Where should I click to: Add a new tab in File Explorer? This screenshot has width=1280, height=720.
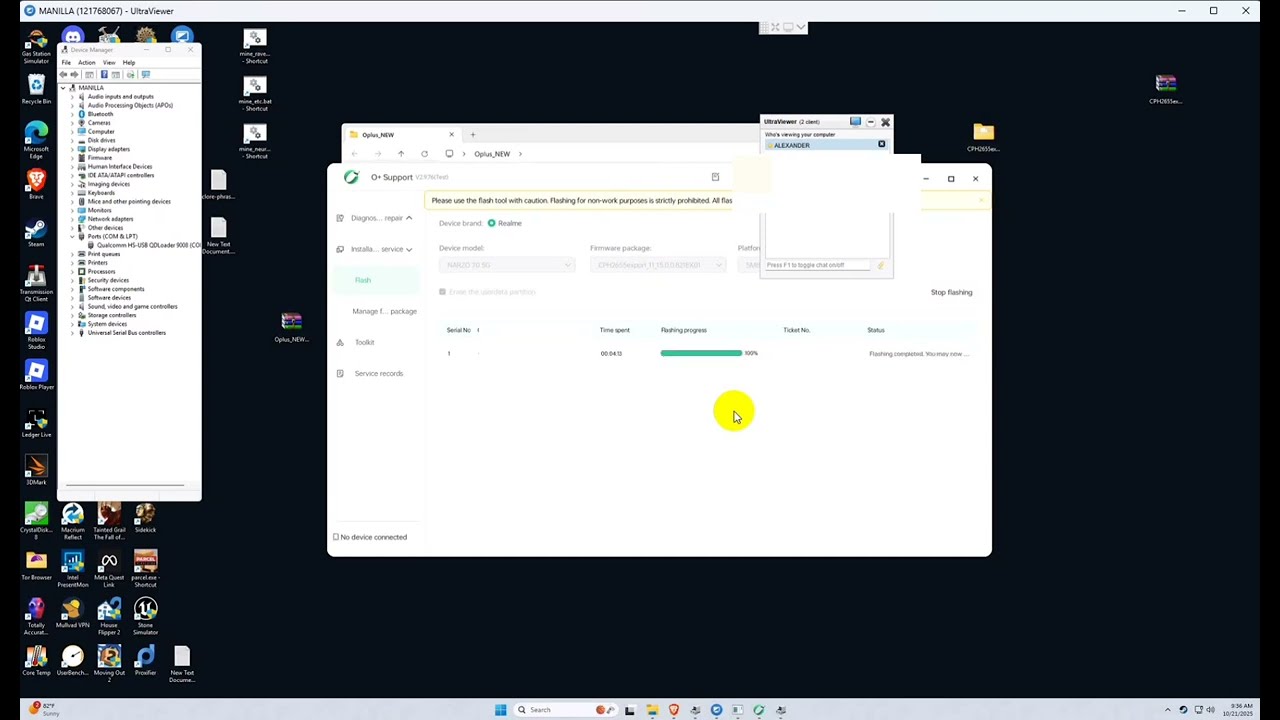pyautogui.click(x=473, y=135)
